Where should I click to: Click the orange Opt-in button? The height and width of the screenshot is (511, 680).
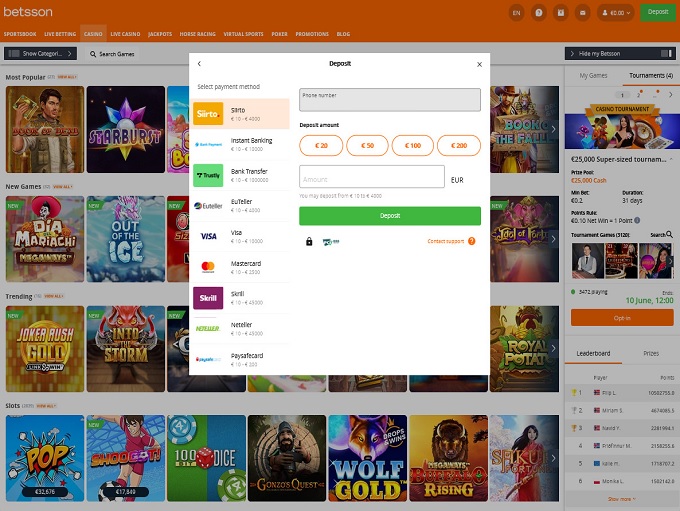(621, 317)
